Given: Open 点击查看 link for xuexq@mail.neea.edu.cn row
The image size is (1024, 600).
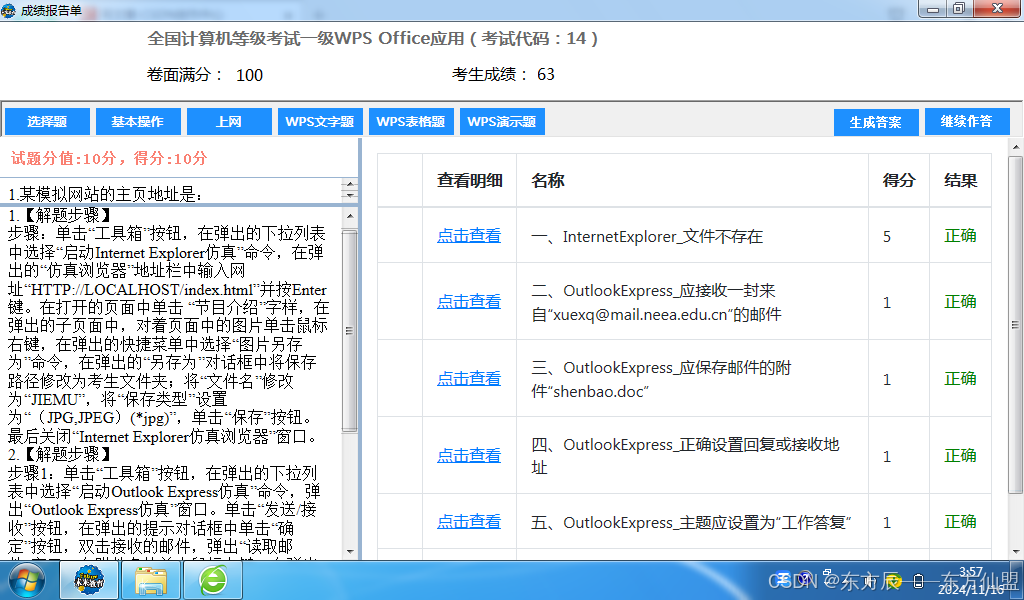Looking at the screenshot, I should 469,302.
